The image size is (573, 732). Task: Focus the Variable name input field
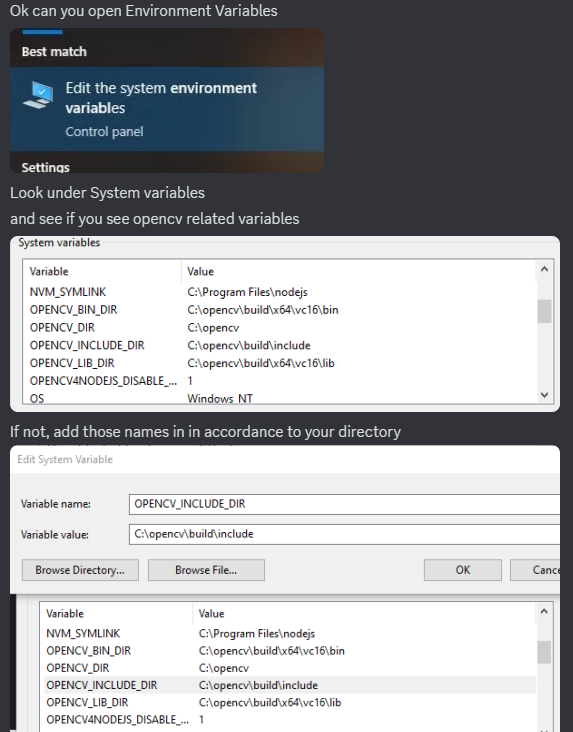344,504
